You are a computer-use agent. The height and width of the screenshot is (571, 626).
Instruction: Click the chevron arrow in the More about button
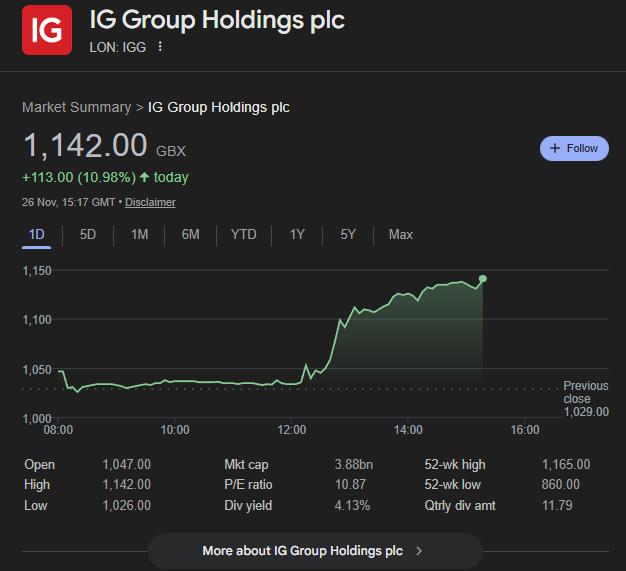coord(419,551)
